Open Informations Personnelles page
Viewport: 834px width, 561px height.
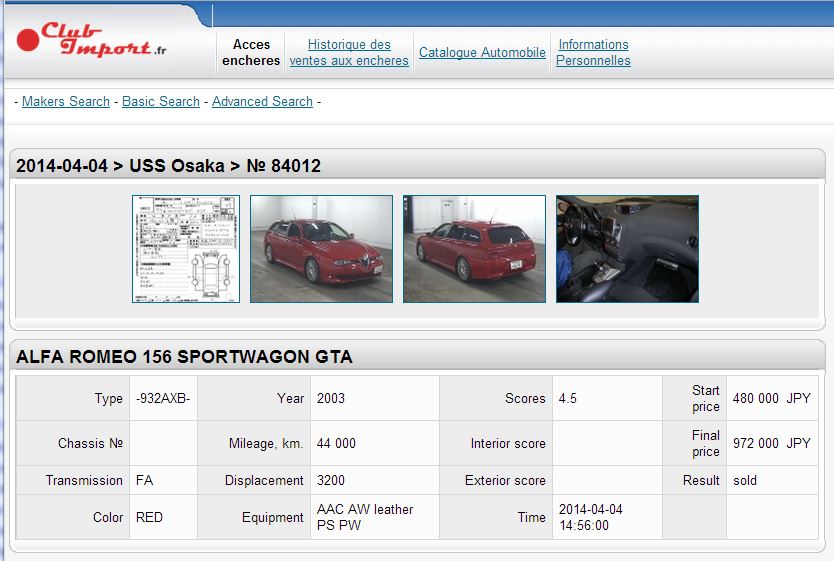[x=593, y=53]
